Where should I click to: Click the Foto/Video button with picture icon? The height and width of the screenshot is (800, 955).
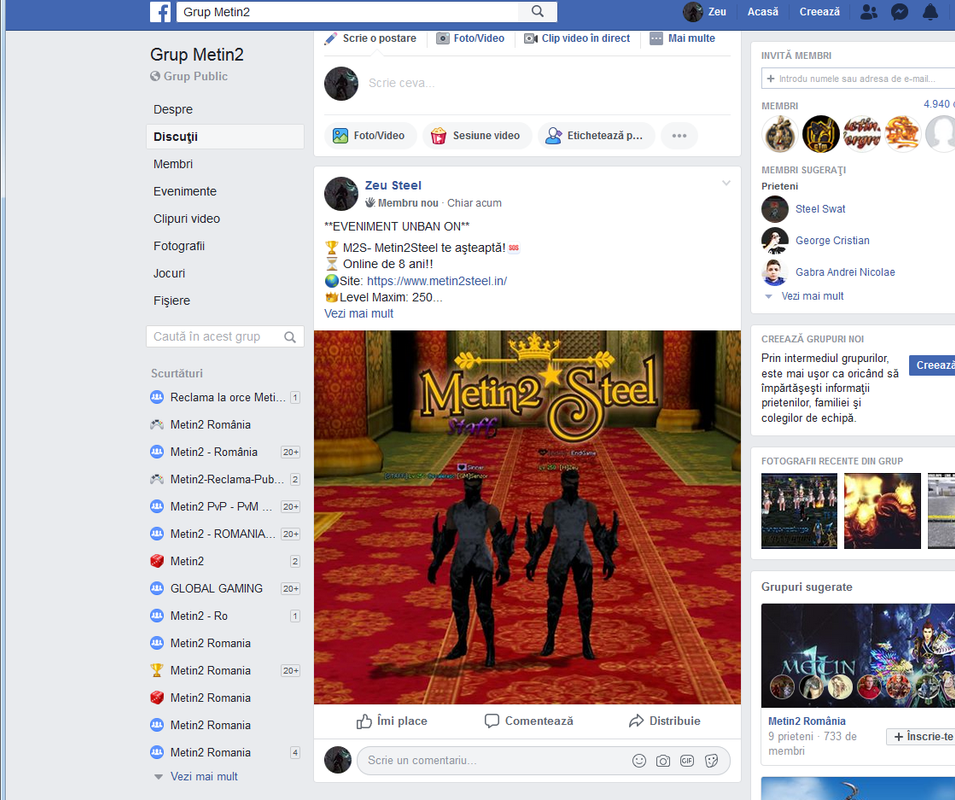pyautogui.click(x=370, y=136)
